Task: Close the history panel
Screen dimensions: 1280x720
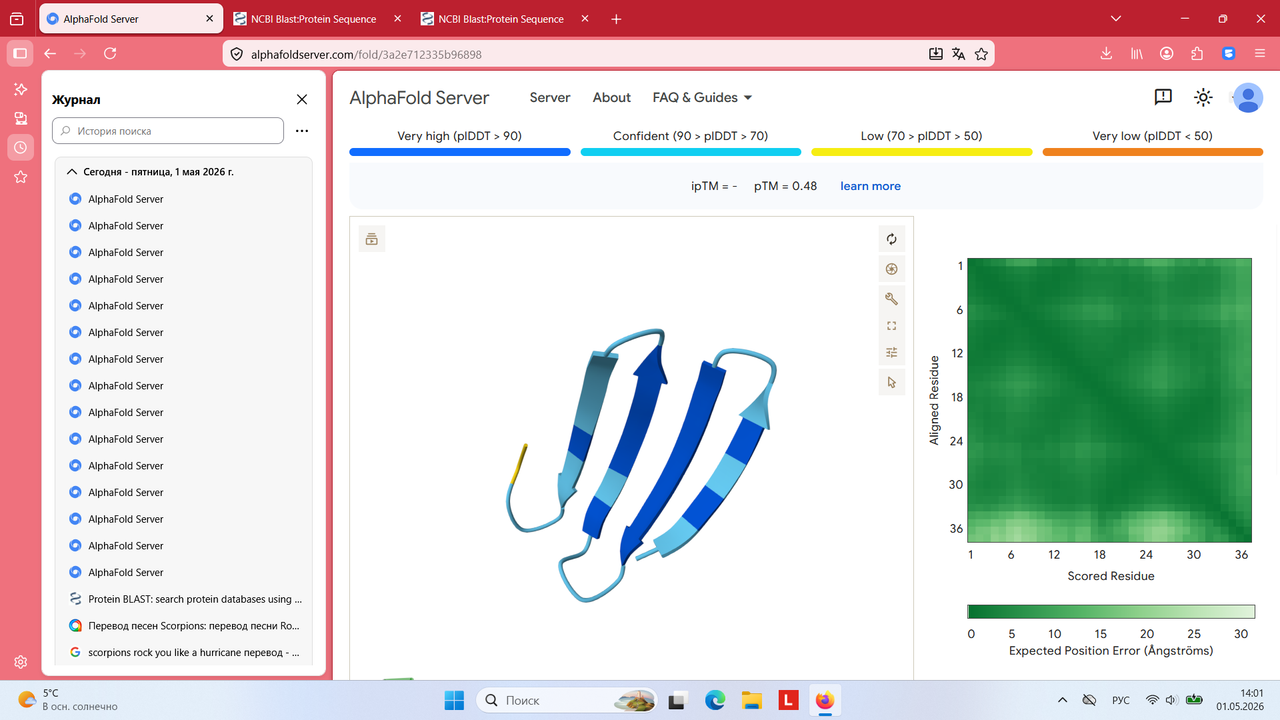Action: [x=302, y=100]
